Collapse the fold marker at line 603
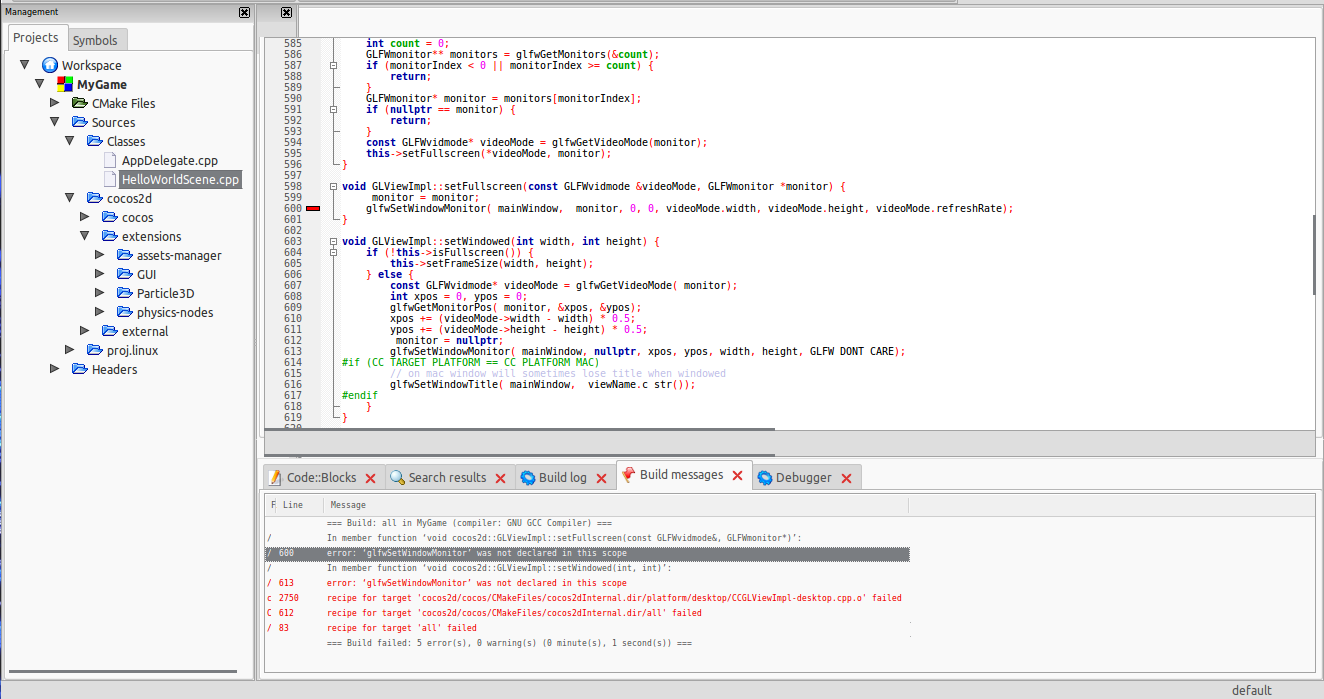The height and width of the screenshot is (699, 1324). 333,241
